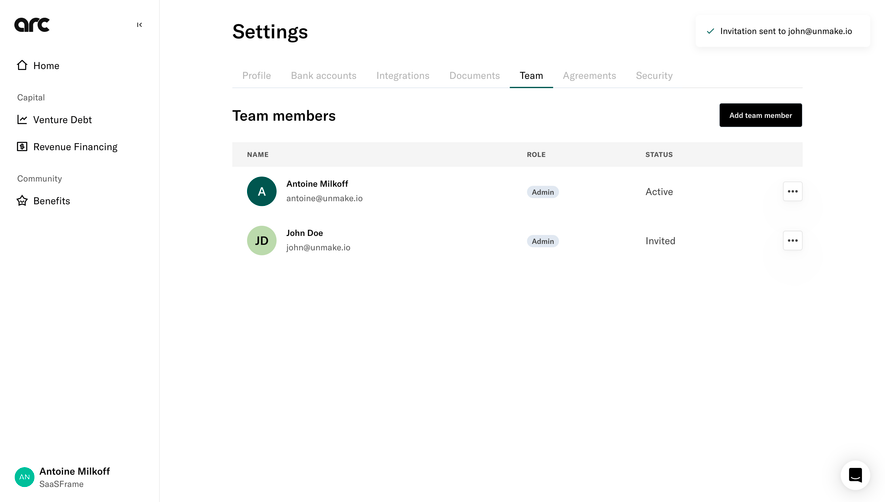Image resolution: width=885 pixels, height=502 pixels.
Task: Open Revenue Financing section
Action: [x=67, y=147]
